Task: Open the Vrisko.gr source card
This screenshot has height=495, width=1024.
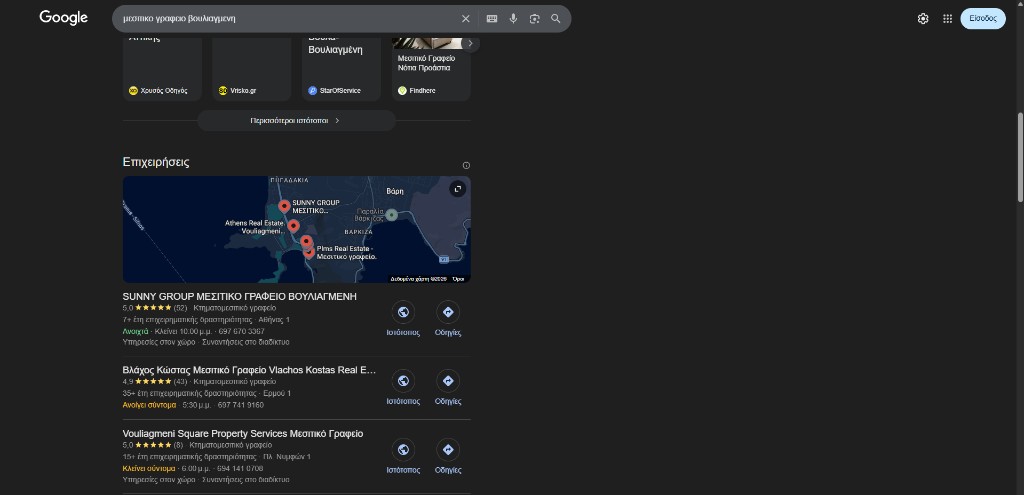Action: pos(251,69)
